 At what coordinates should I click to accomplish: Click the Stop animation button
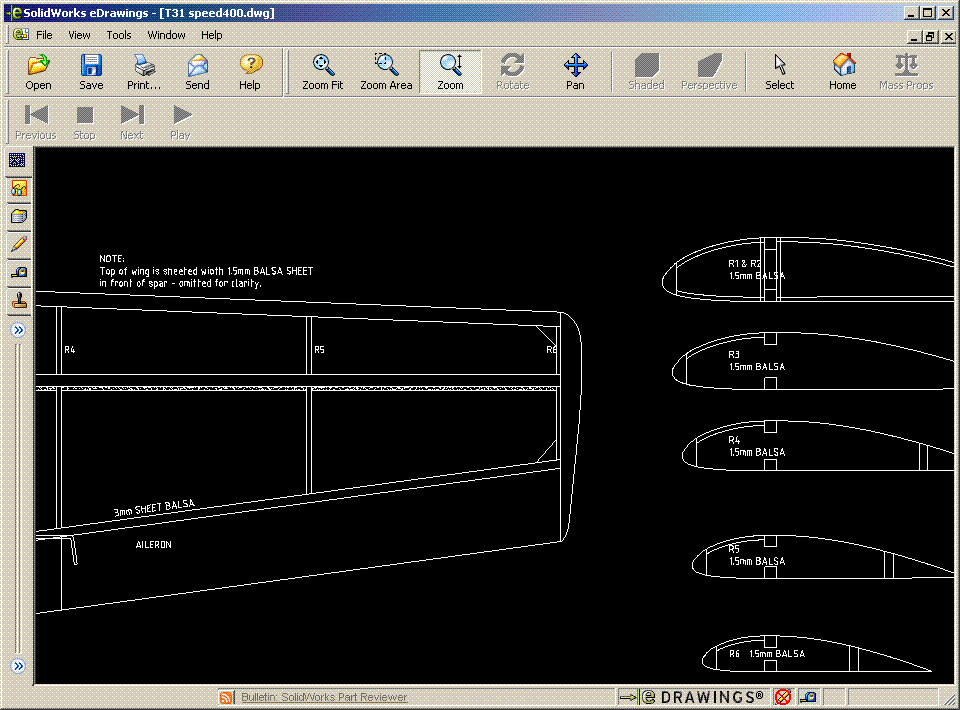84,122
